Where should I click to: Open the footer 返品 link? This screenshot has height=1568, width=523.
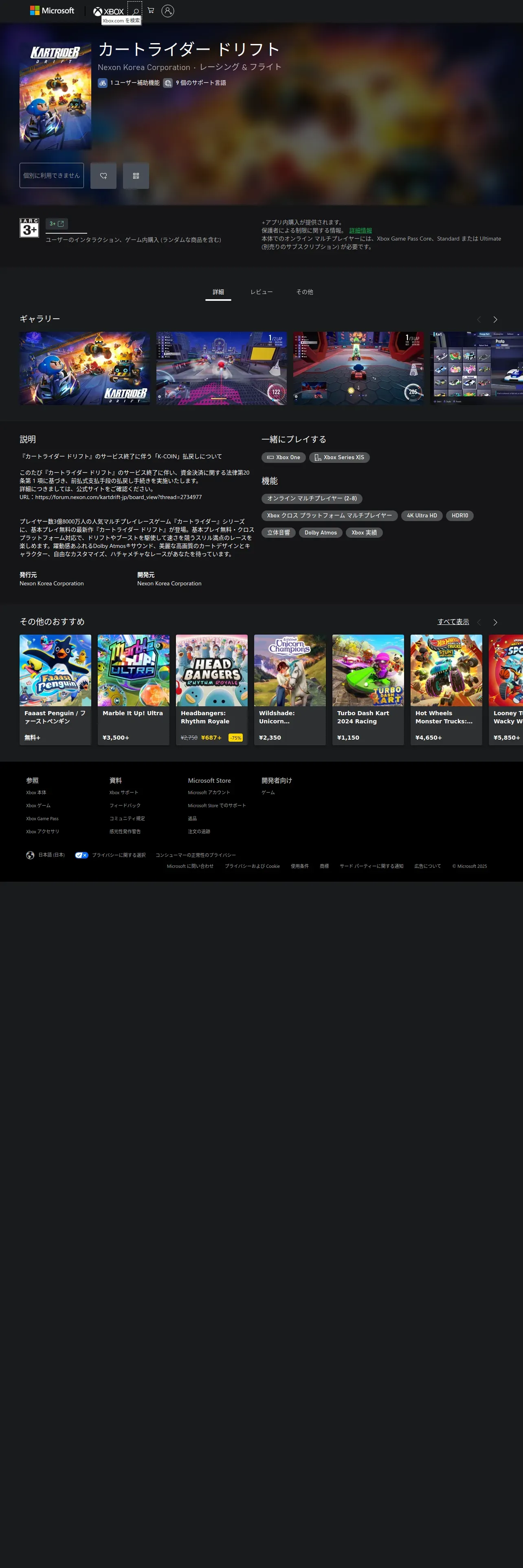coord(192,819)
